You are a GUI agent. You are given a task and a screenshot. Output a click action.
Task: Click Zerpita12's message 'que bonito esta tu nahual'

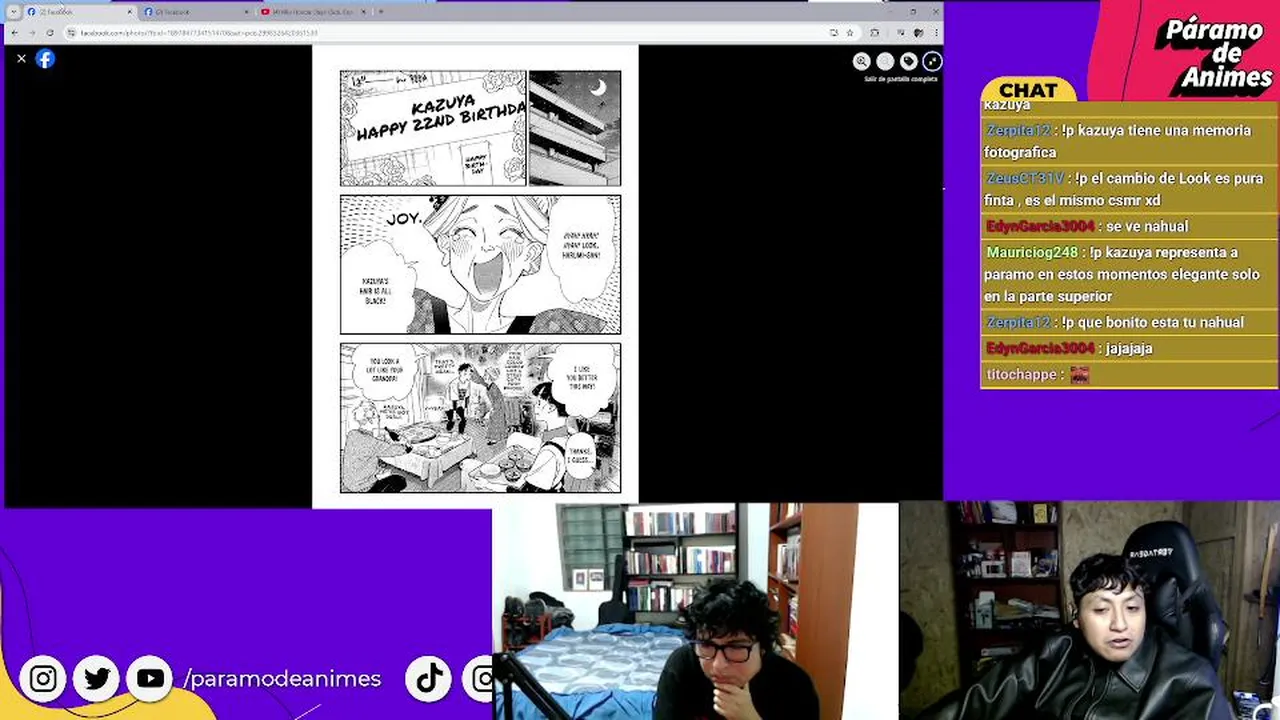1129,322
